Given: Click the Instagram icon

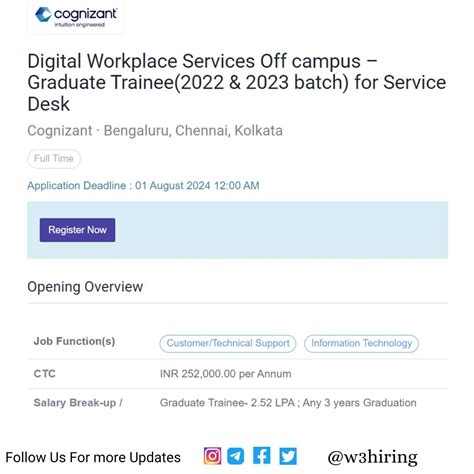Looking at the screenshot, I should coord(212,456).
